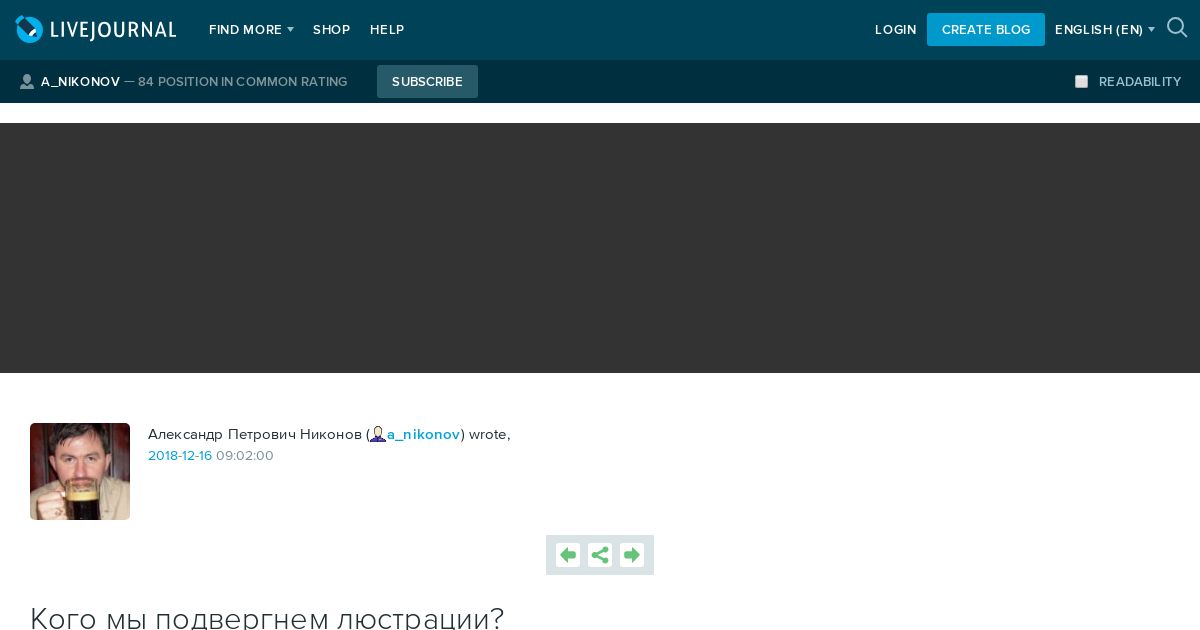Subscribe to a_nikonov's journal
Screen dimensions: 1200x630
tap(427, 82)
